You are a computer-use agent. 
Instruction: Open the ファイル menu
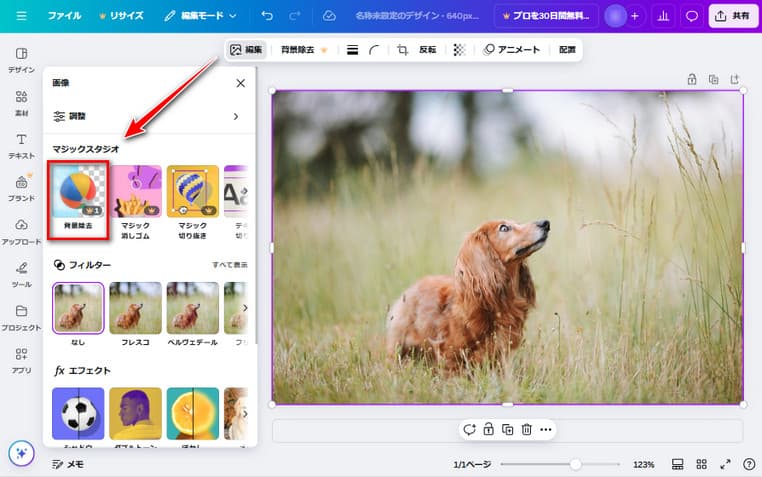pyautogui.click(x=64, y=16)
